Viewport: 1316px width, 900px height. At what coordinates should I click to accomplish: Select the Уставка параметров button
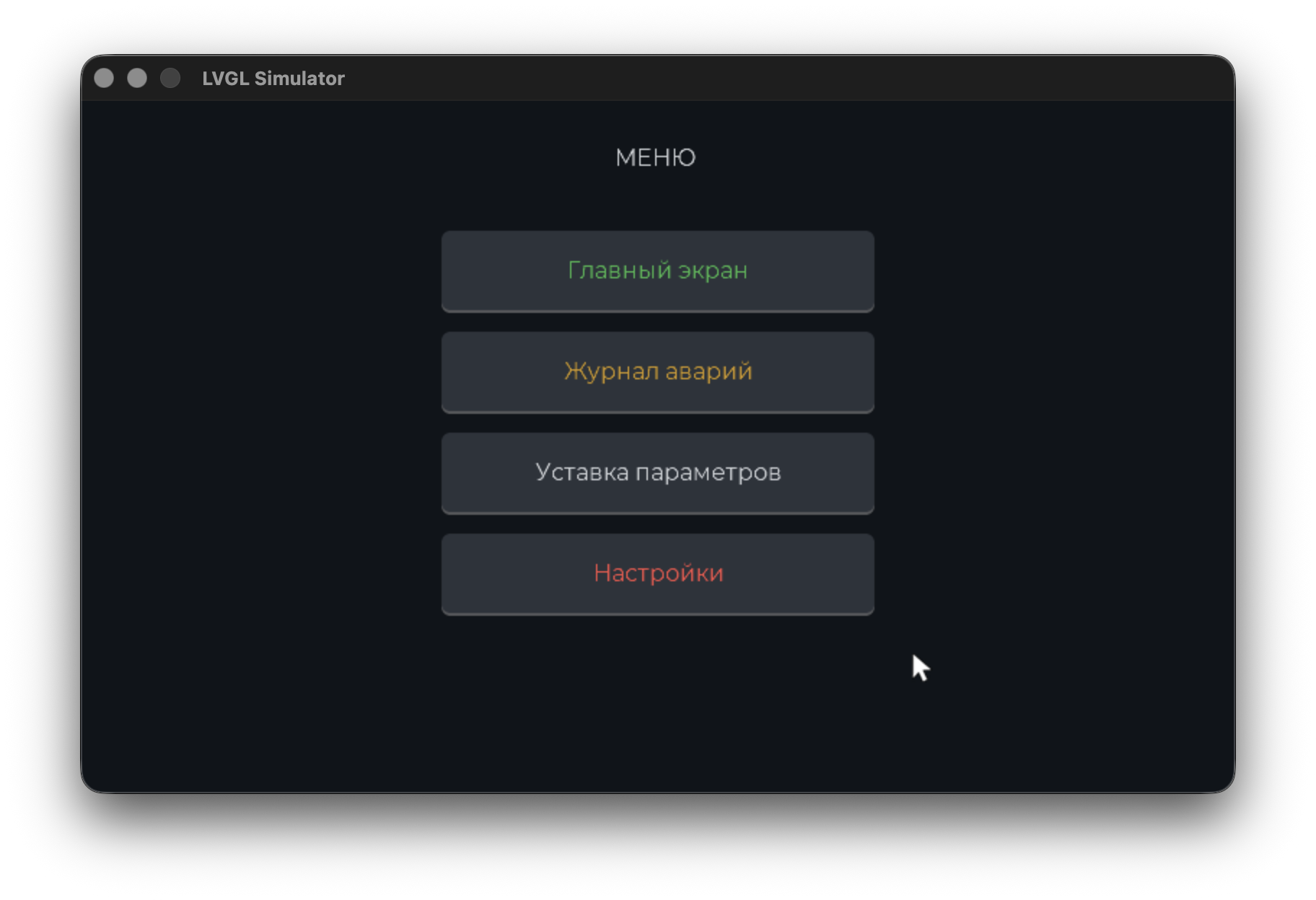click(657, 473)
